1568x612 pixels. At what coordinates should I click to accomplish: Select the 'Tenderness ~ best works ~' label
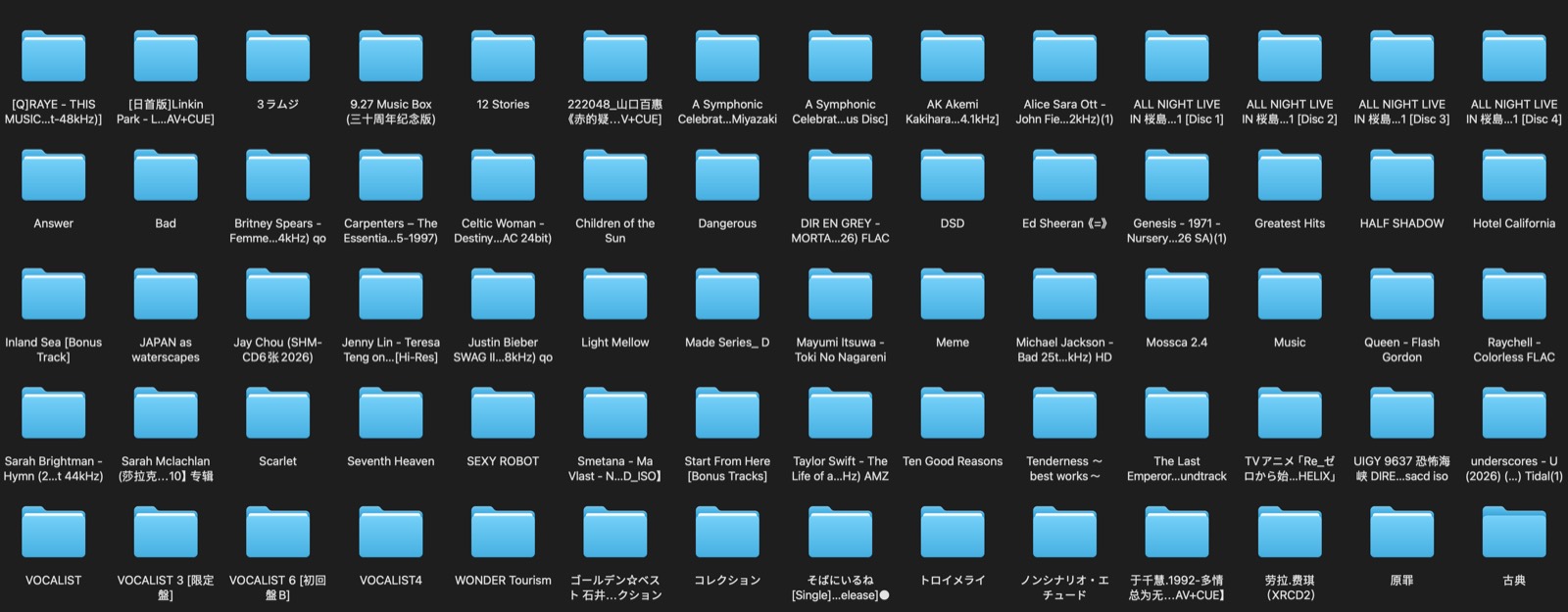1064,469
